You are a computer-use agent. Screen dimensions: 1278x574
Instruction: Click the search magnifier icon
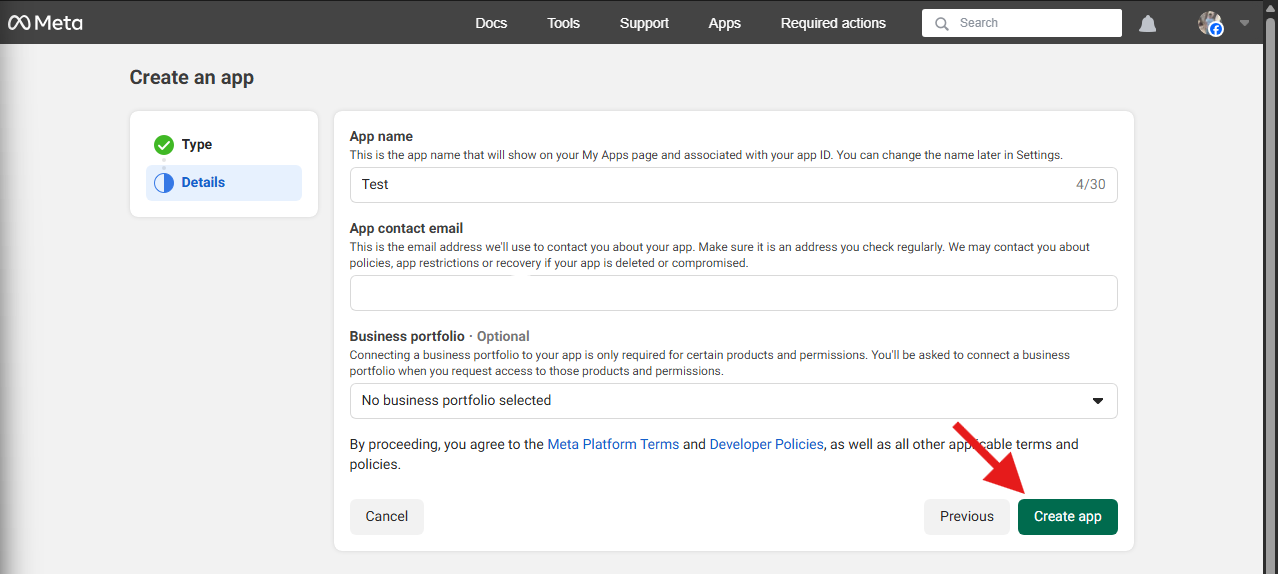coord(941,23)
